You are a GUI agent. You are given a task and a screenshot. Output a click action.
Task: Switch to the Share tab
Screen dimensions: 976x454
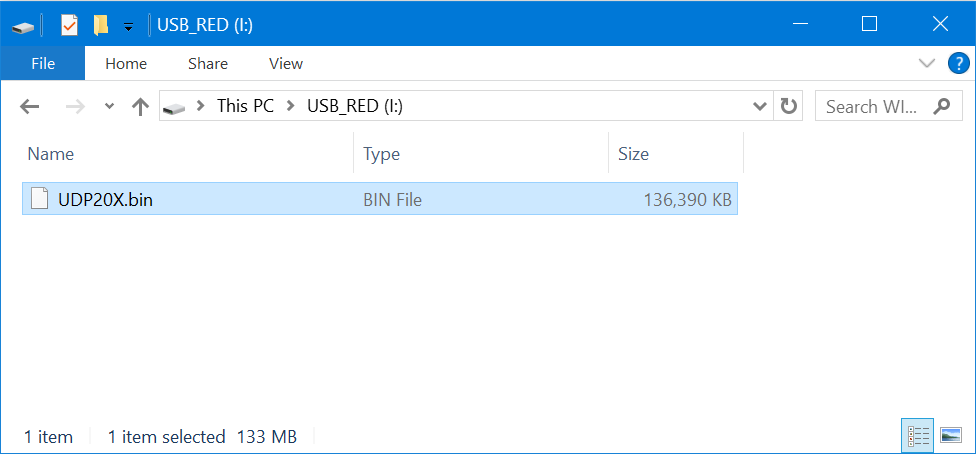click(208, 64)
